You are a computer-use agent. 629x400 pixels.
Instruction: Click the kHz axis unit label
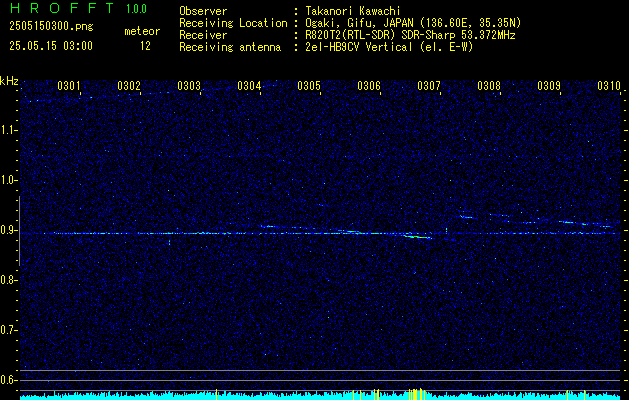(x=9, y=81)
